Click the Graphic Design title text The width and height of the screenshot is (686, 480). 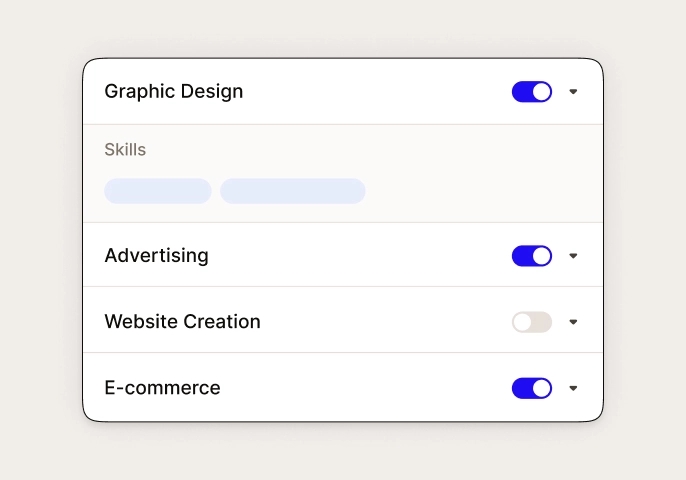pos(174,91)
